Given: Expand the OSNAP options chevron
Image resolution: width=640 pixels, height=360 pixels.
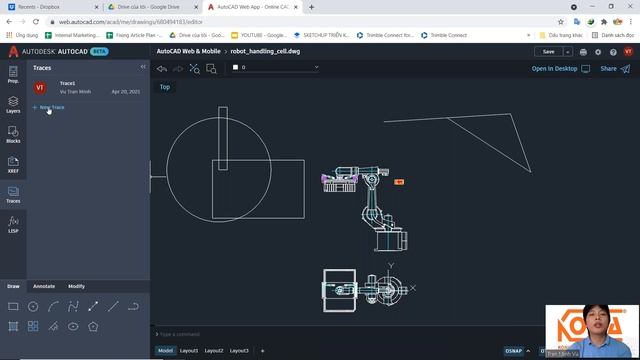Looking at the screenshot, I should click(528, 351).
